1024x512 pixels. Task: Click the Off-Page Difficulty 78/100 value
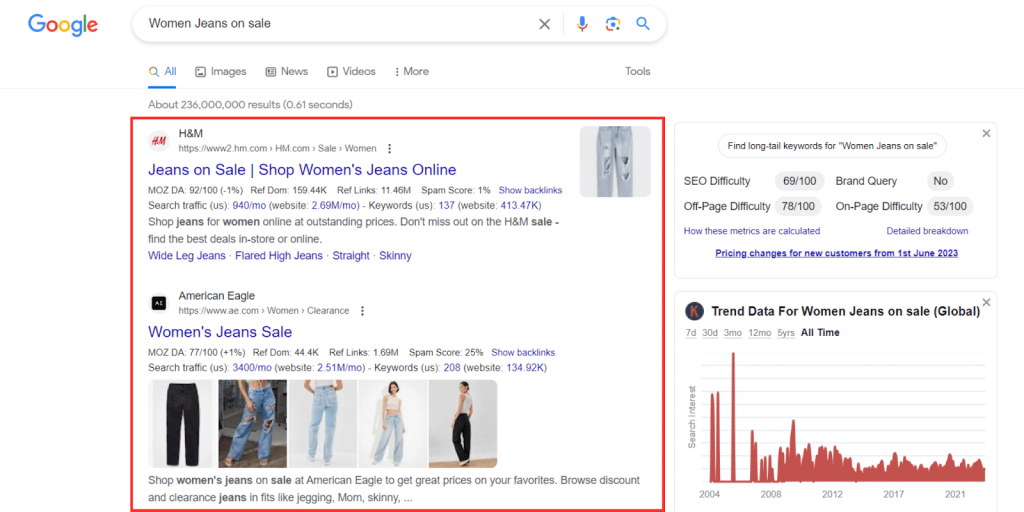[x=799, y=206]
